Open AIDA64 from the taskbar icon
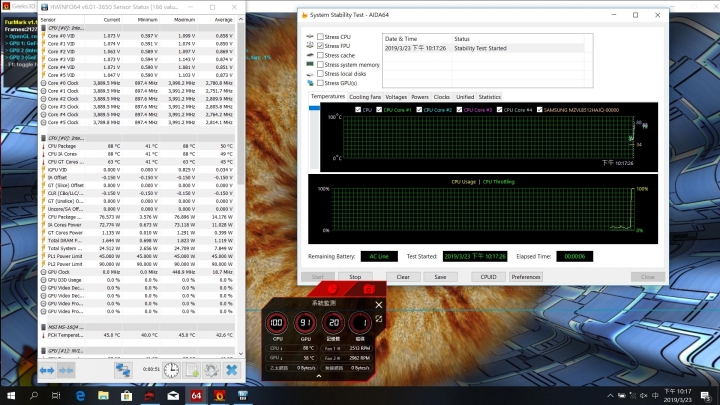 (196, 396)
